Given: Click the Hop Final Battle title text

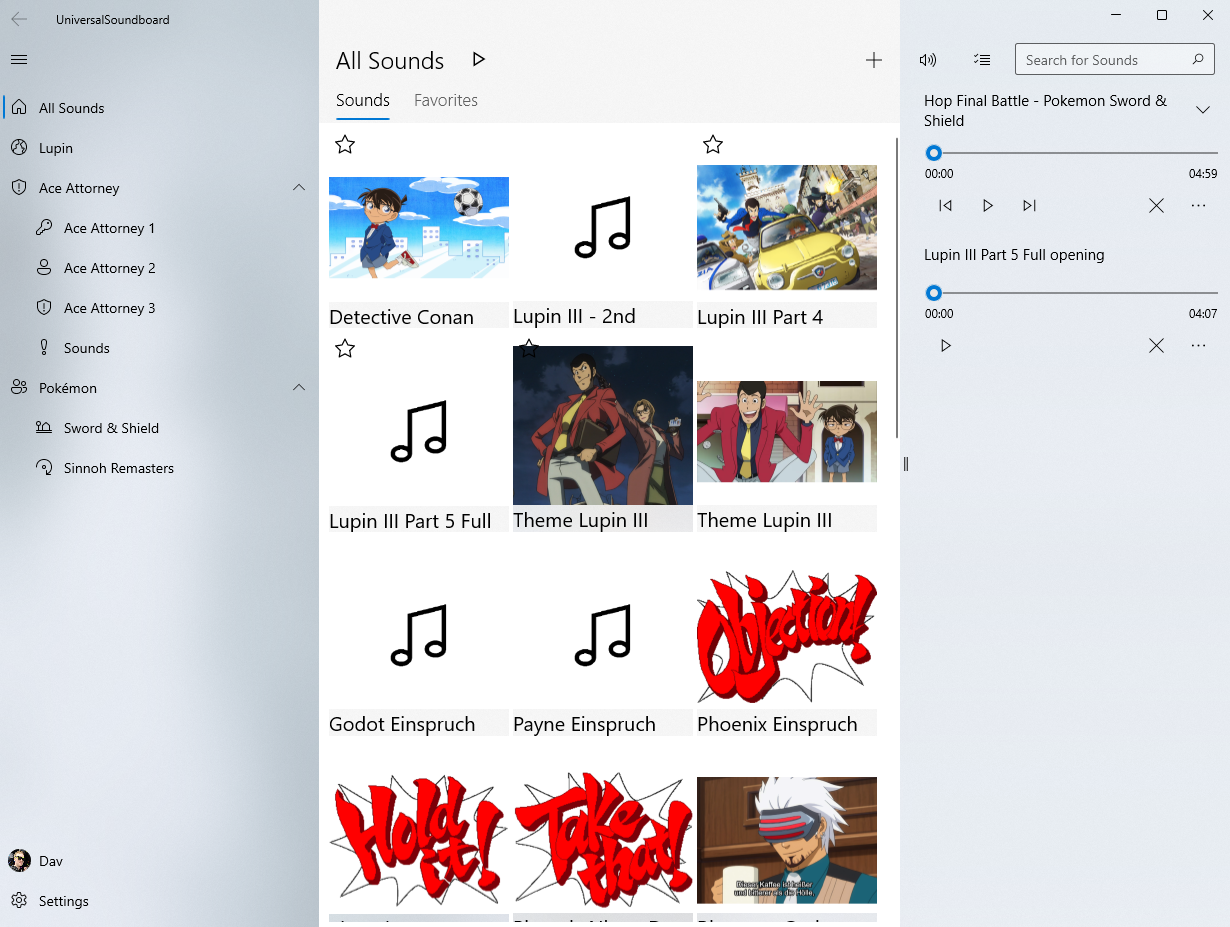Looking at the screenshot, I should pyautogui.click(x=1045, y=110).
